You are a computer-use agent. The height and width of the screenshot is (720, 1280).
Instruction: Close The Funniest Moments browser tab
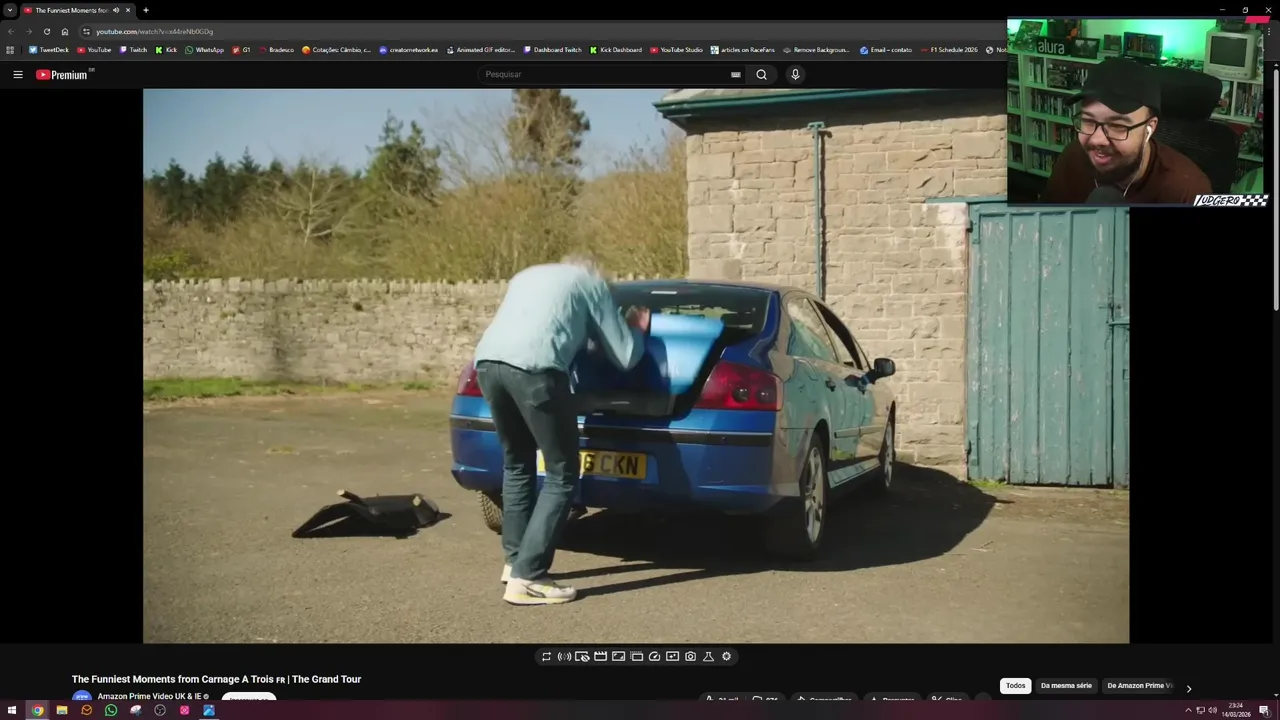(x=128, y=10)
